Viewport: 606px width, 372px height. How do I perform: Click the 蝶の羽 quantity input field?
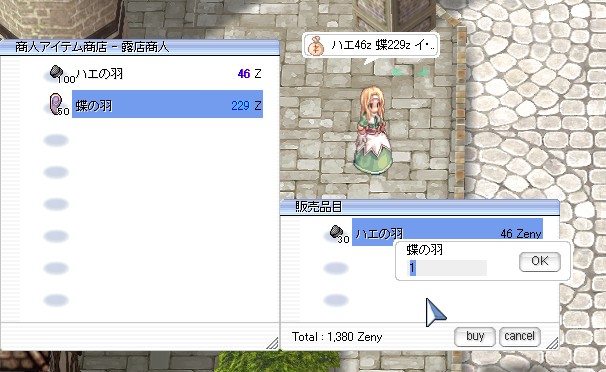pos(447,268)
